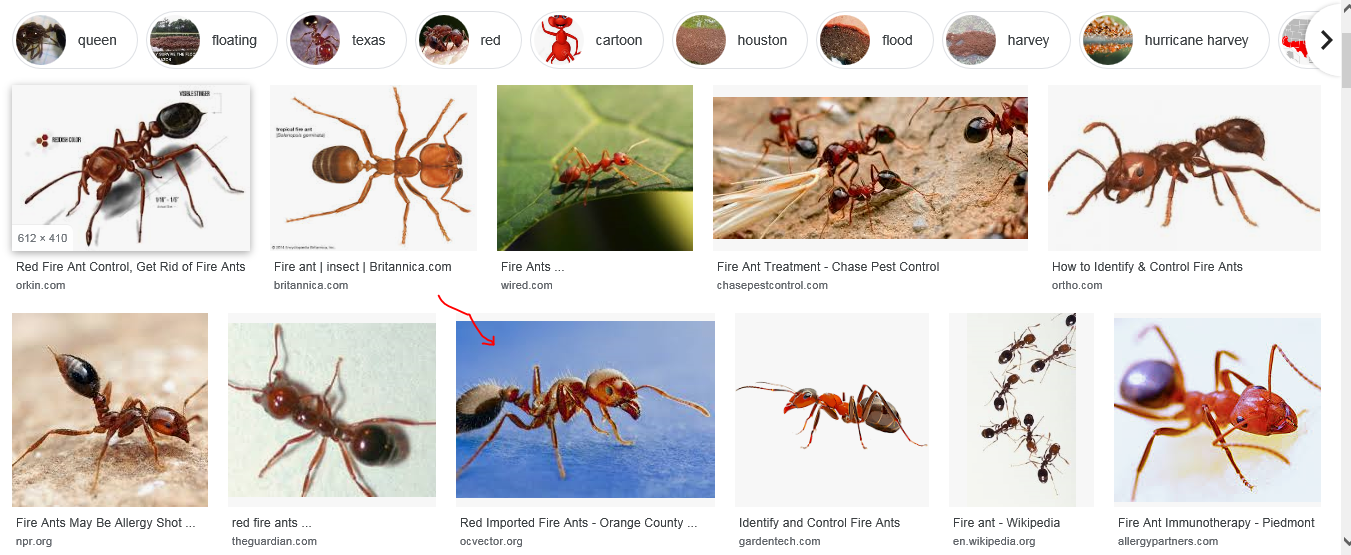Apply the "houston" filter chip
This screenshot has width=1351, height=555.
pyautogui.click(x=739, y=40)
